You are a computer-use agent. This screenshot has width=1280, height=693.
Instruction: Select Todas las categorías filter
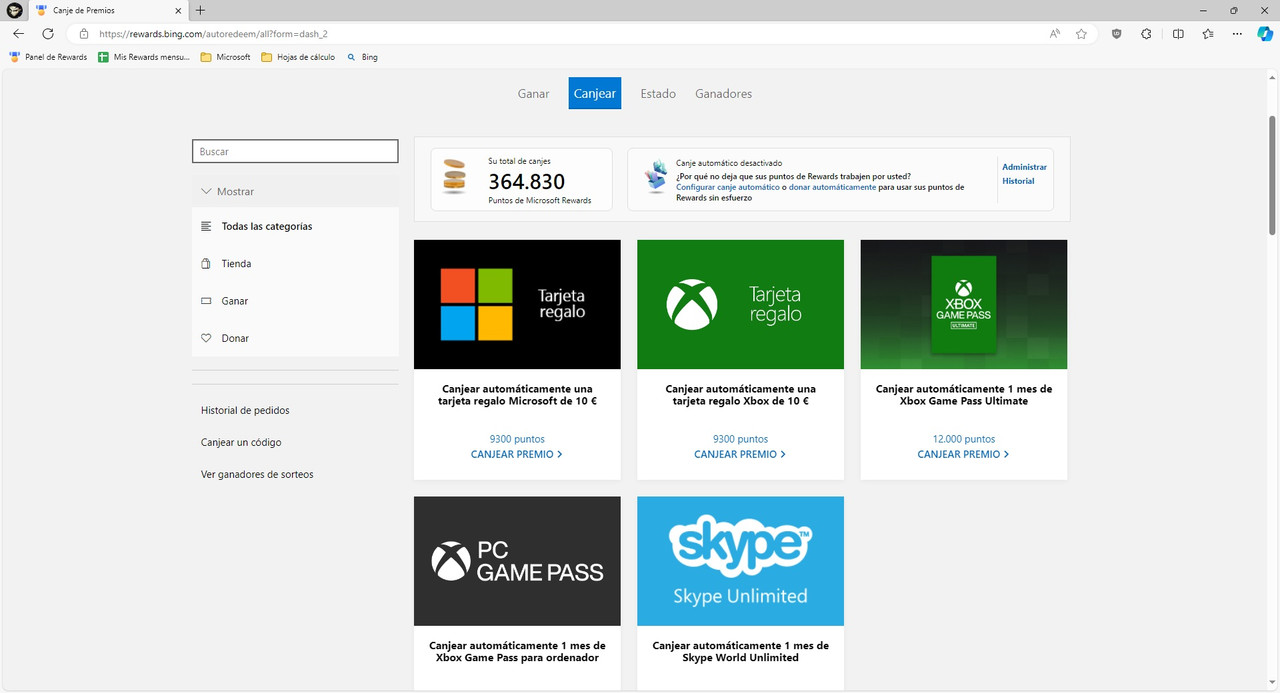coord(295,226)
